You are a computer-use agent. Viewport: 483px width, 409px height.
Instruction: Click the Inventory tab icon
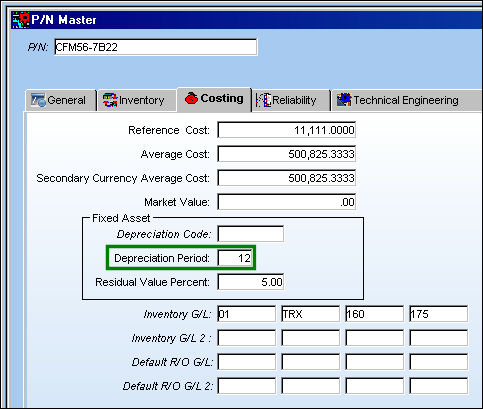tap(110, 100)
